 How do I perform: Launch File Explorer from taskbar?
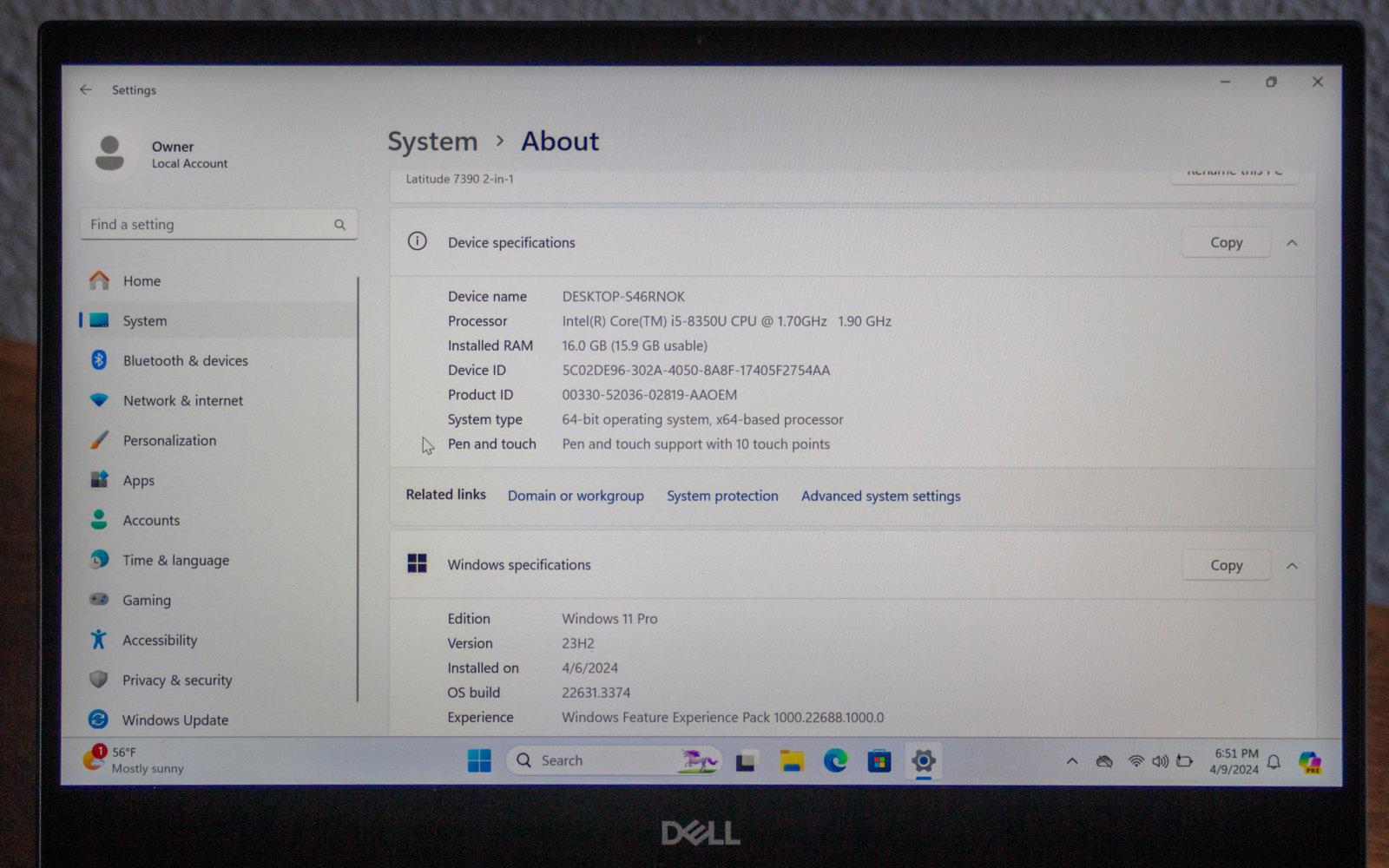click(791, 761)
